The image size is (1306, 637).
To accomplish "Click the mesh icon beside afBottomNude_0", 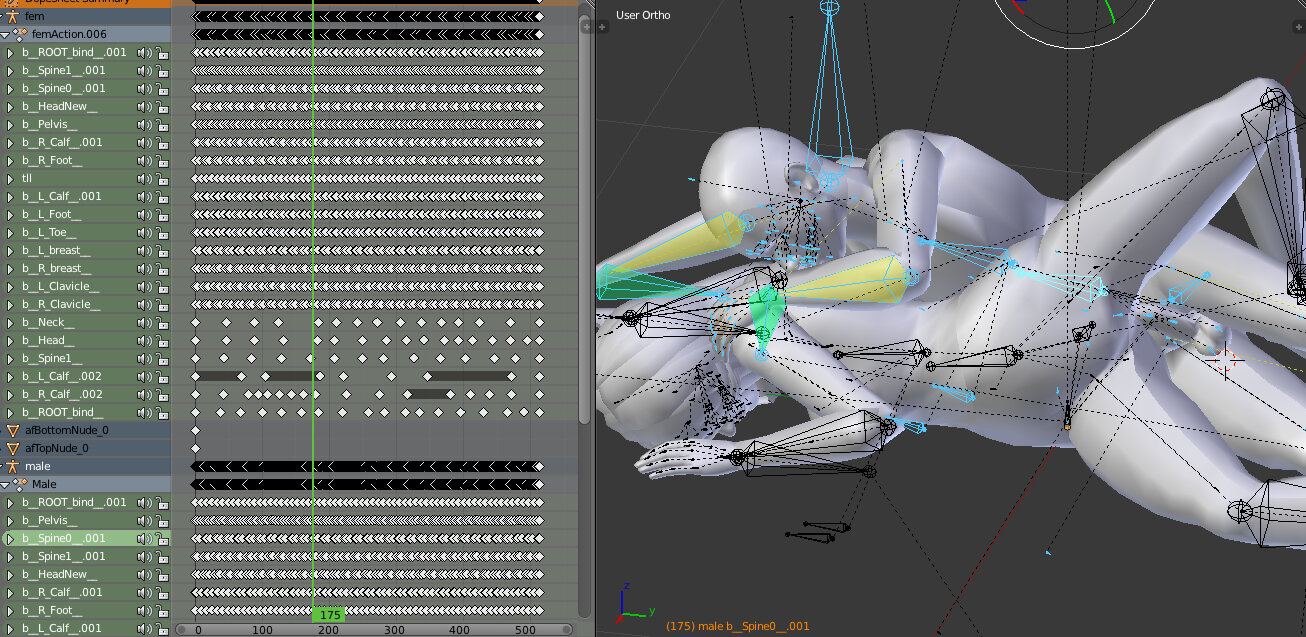I will 13,430.
